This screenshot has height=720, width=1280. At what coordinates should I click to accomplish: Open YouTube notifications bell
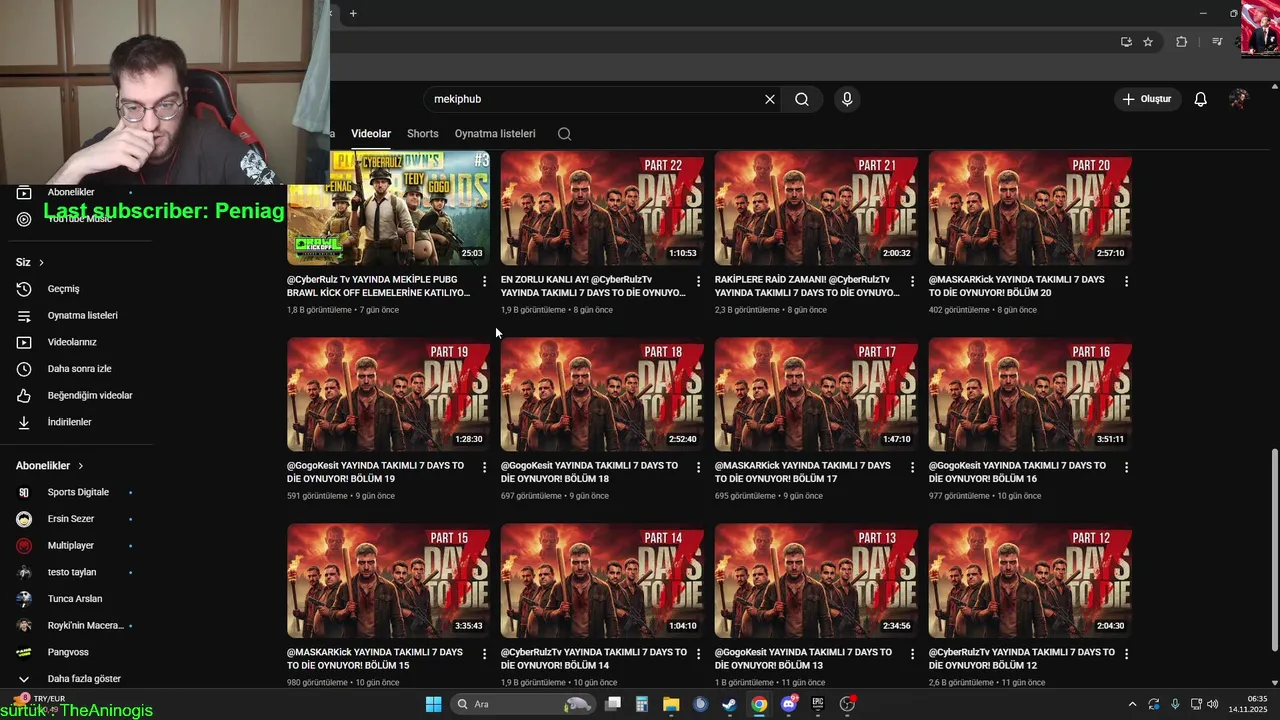click(1201, 99)
